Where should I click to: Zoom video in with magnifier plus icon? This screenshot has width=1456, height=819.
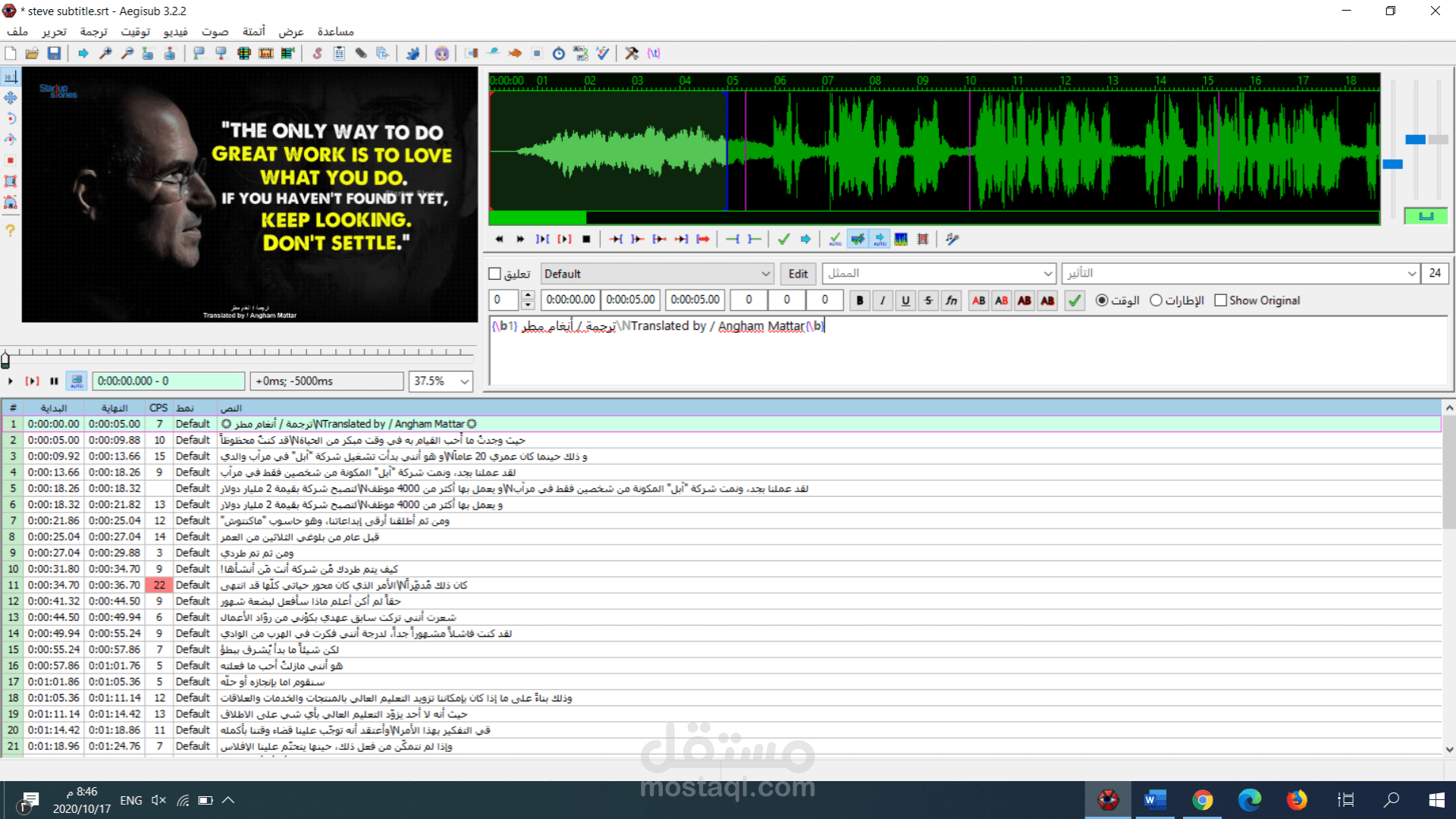(105, 53)
